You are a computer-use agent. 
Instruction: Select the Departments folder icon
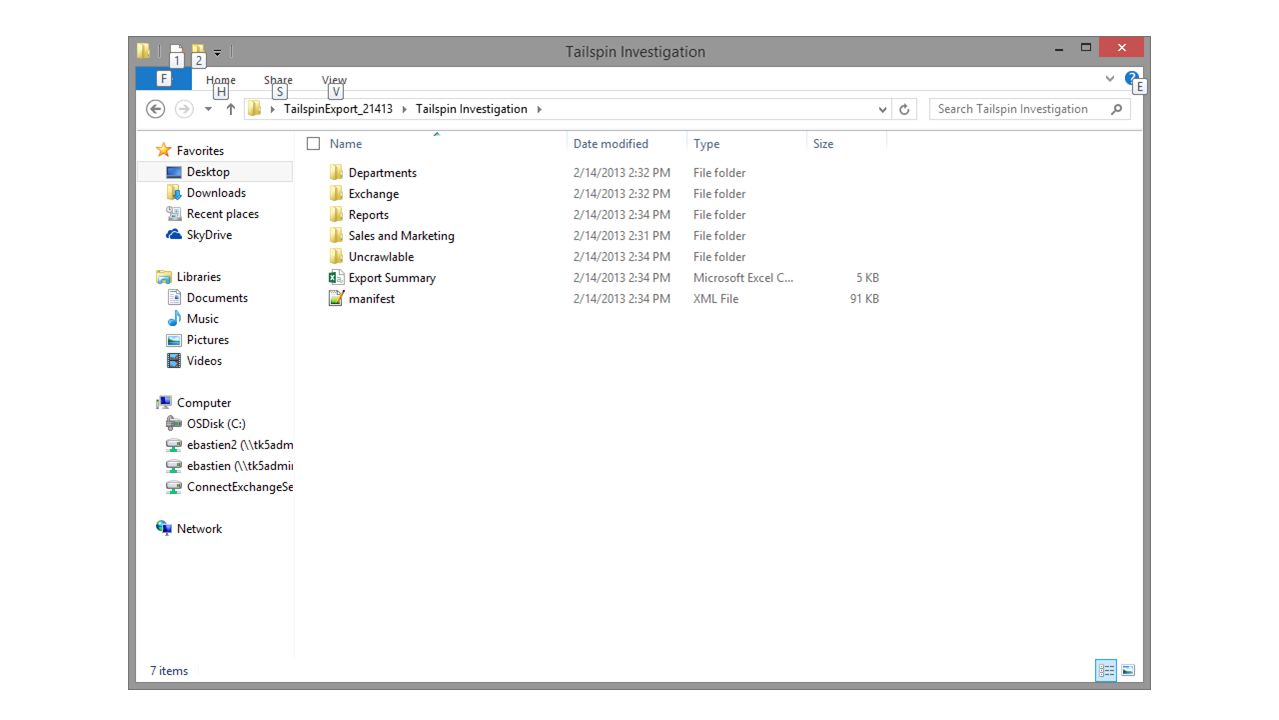click(337, 173)
